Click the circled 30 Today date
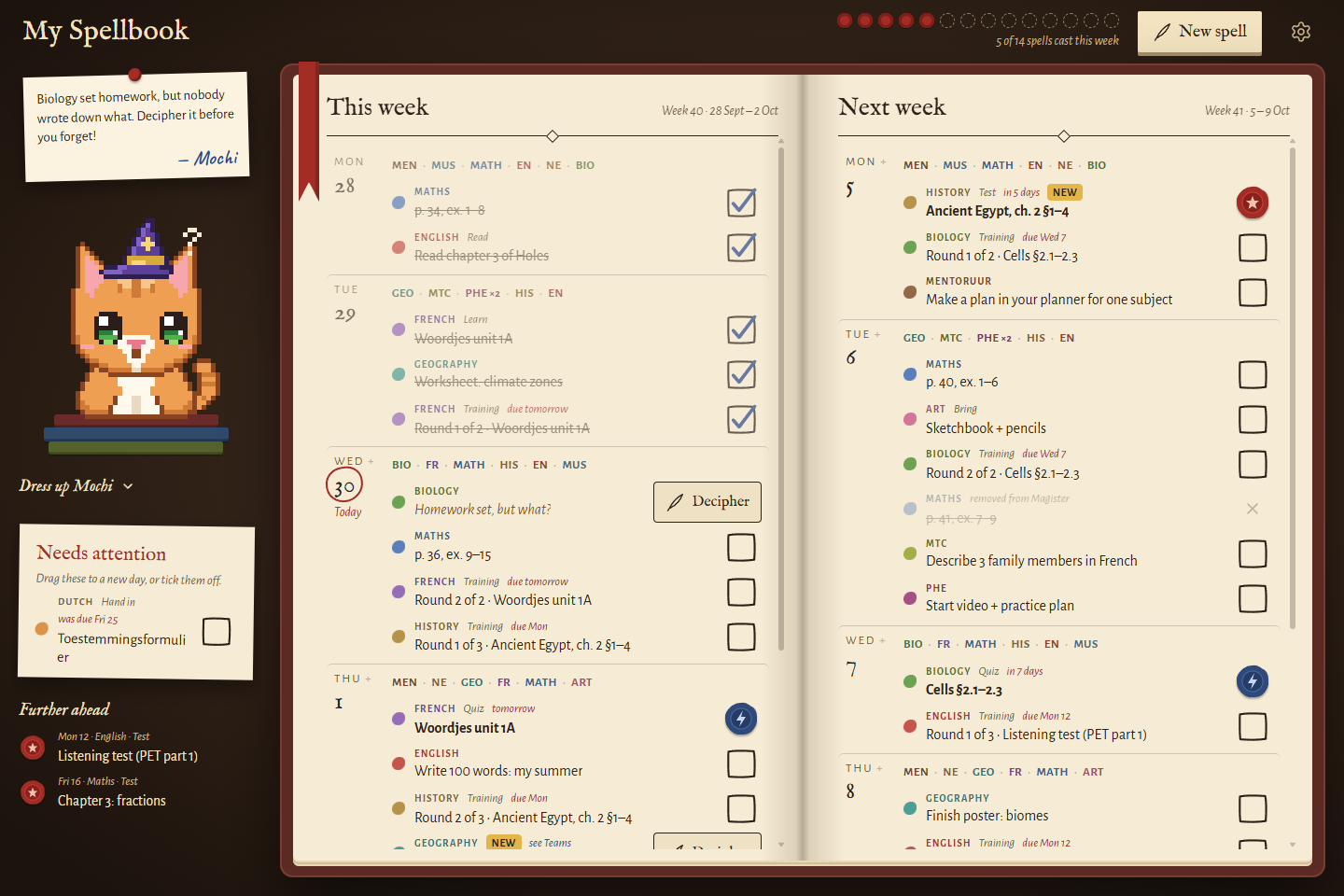Viewport: 1344px width, 896px height. 344,485
